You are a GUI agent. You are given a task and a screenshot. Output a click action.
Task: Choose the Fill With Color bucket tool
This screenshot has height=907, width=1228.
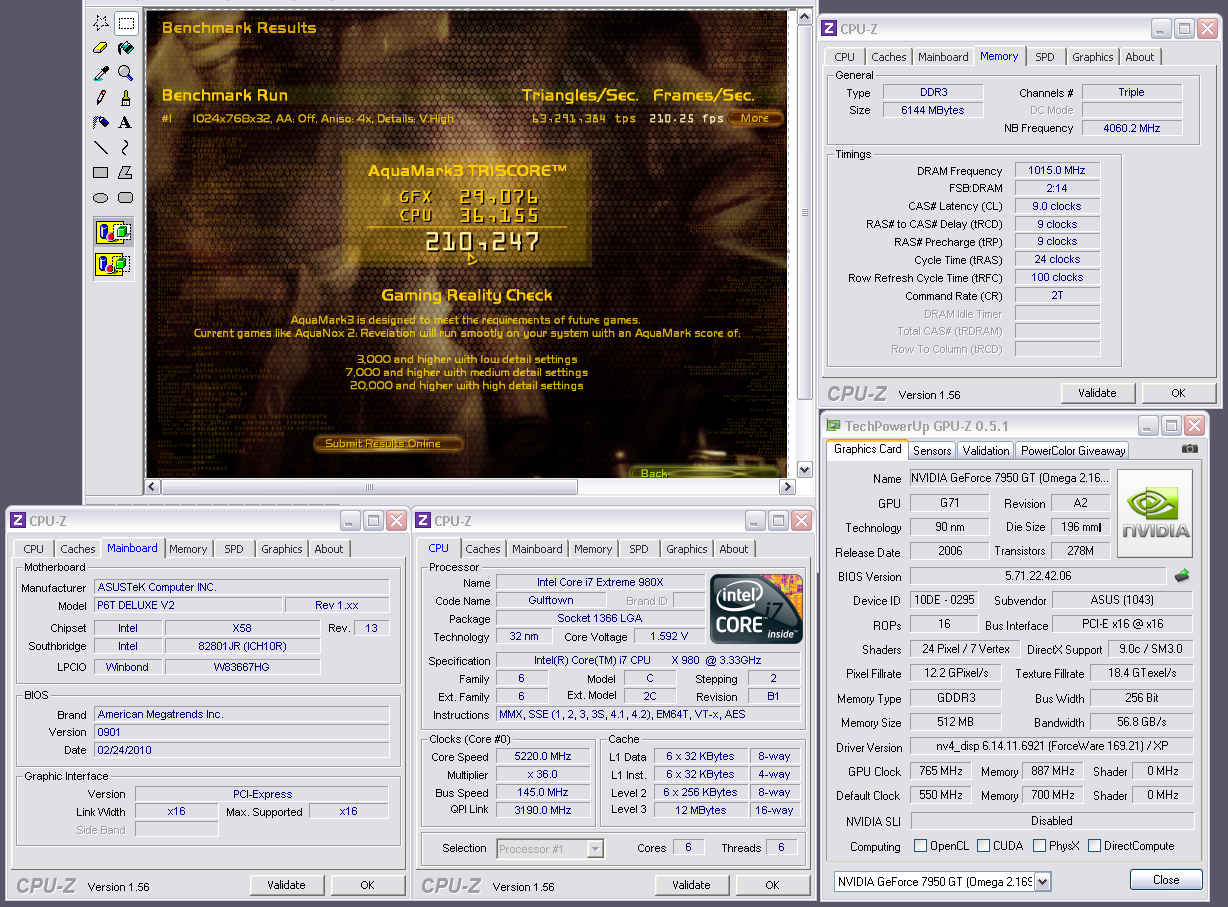point(126,48)
